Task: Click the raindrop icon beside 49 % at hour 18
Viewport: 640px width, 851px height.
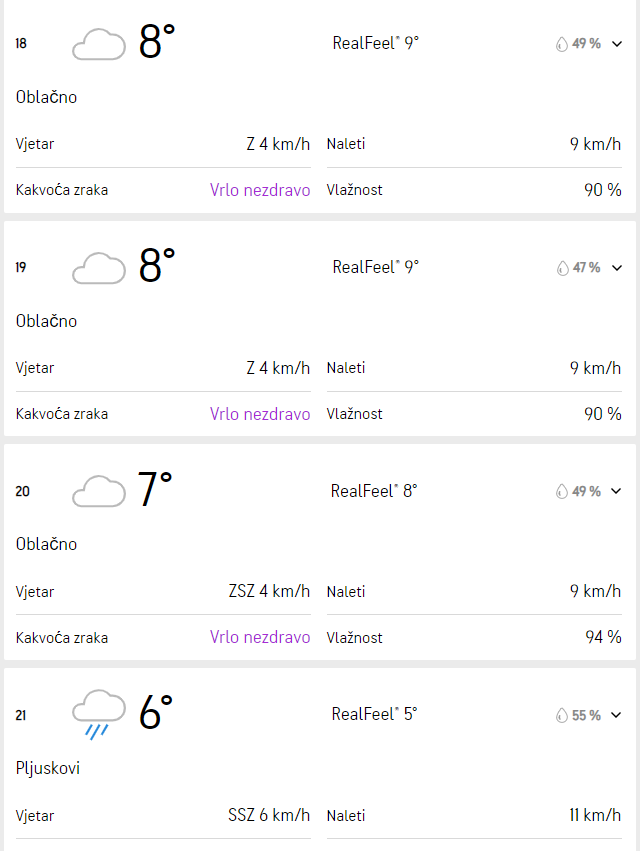Action: pyautogui.click(x=562, y=44)
